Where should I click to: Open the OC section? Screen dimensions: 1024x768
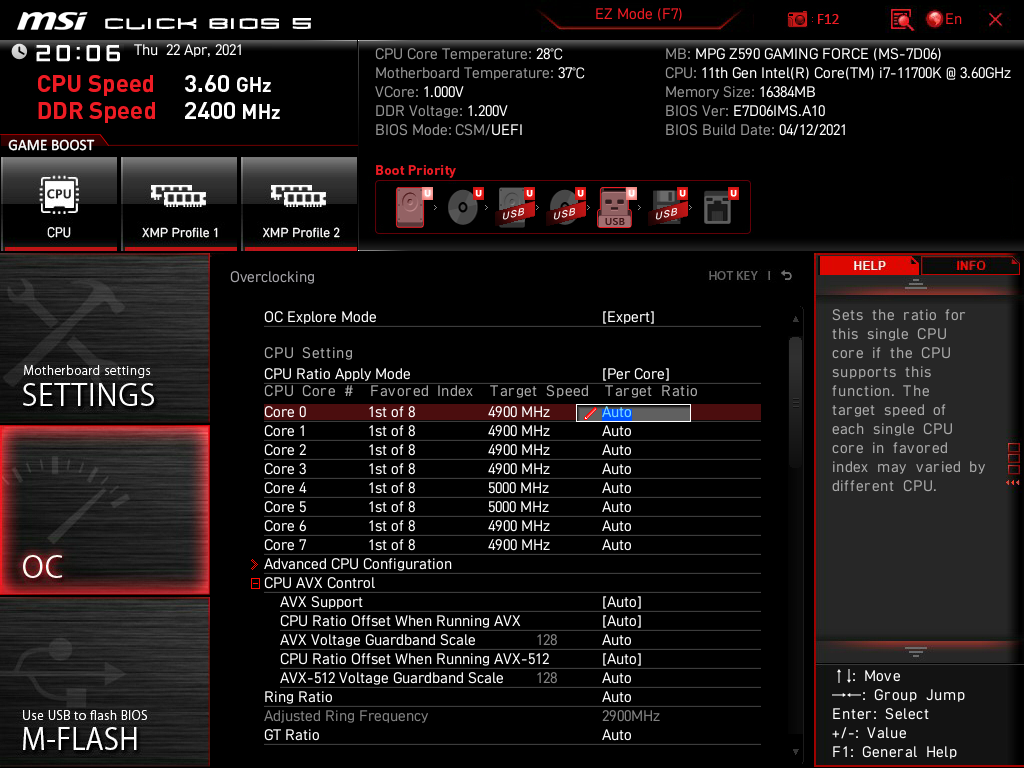pyautogui.click(x=104, y=510)
